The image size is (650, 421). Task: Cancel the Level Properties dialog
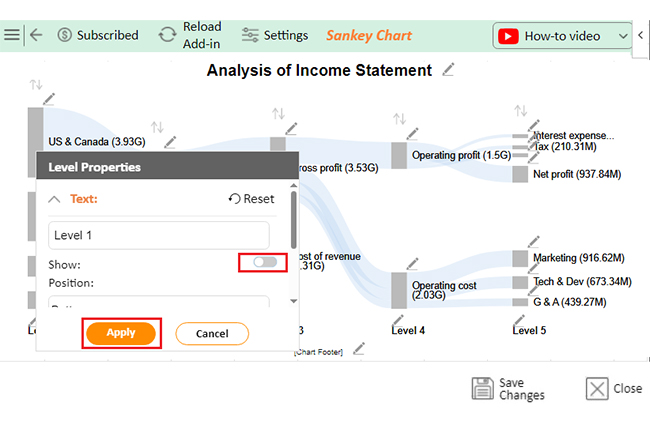click(x=212, y=334)
